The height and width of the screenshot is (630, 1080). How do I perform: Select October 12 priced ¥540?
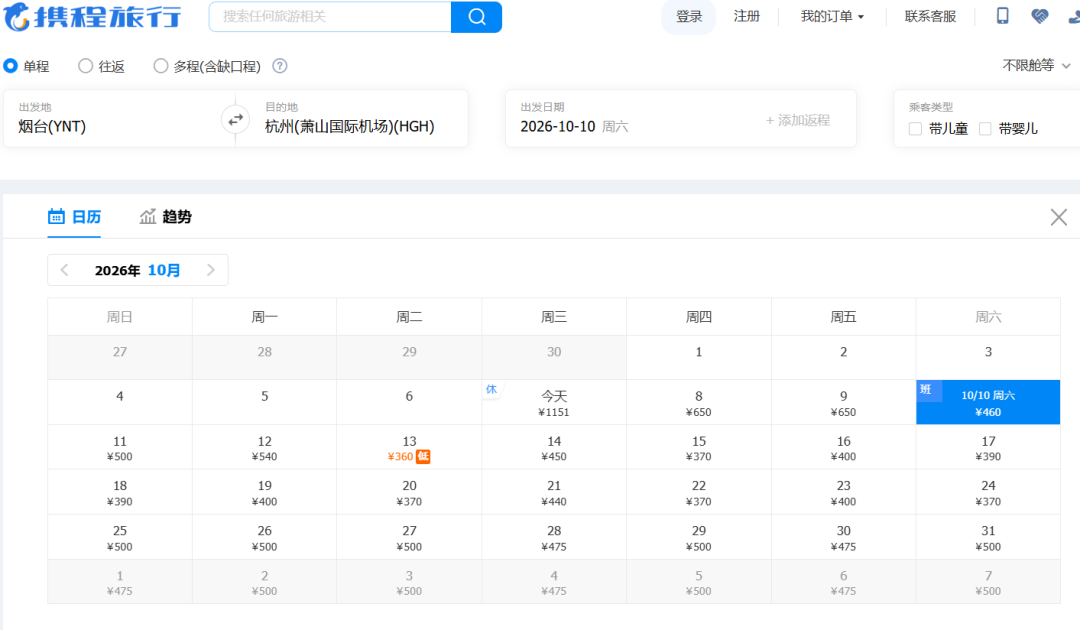pyautogui.click(x=264, y=448)
